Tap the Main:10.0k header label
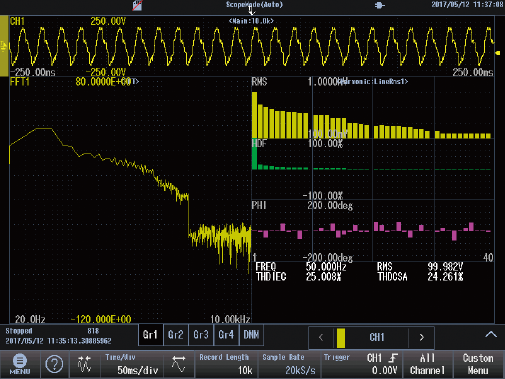505x379 pixels. coord(252,21)
